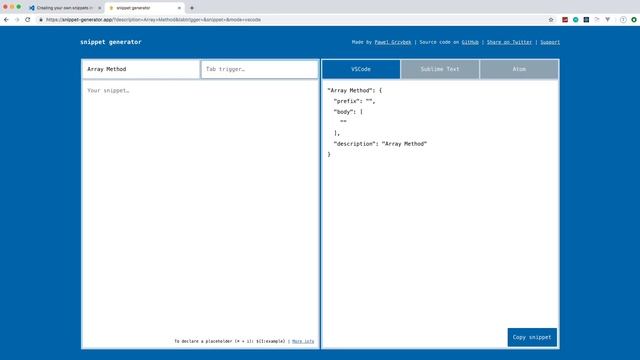The image size is (640, 360).
Task: Switch to Creating your own snippets tab
Action: [x=64, y=8]
